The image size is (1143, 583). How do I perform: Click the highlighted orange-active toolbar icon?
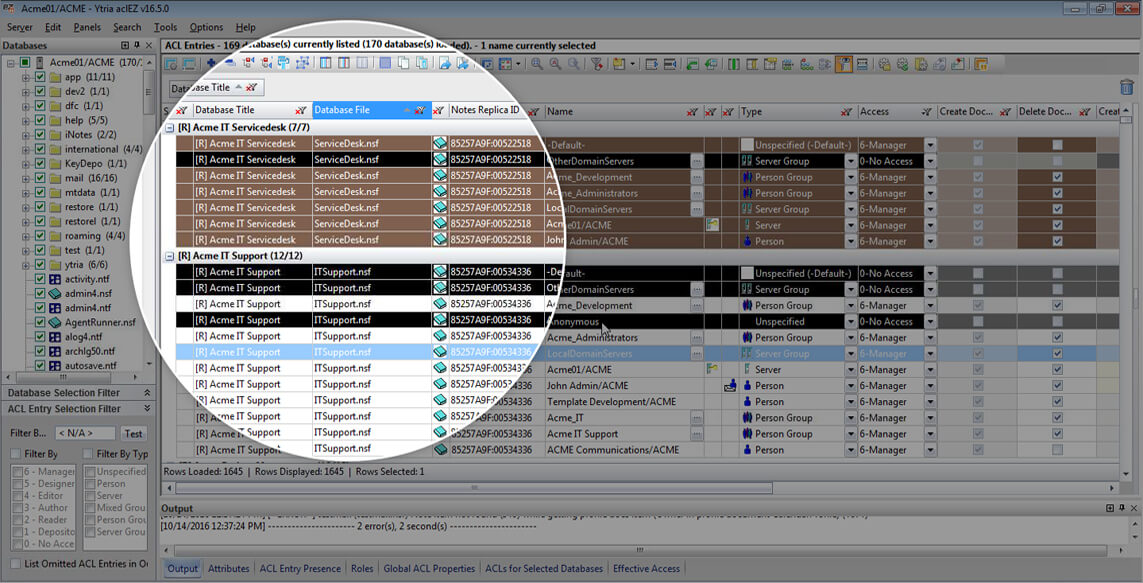point(844,64)
